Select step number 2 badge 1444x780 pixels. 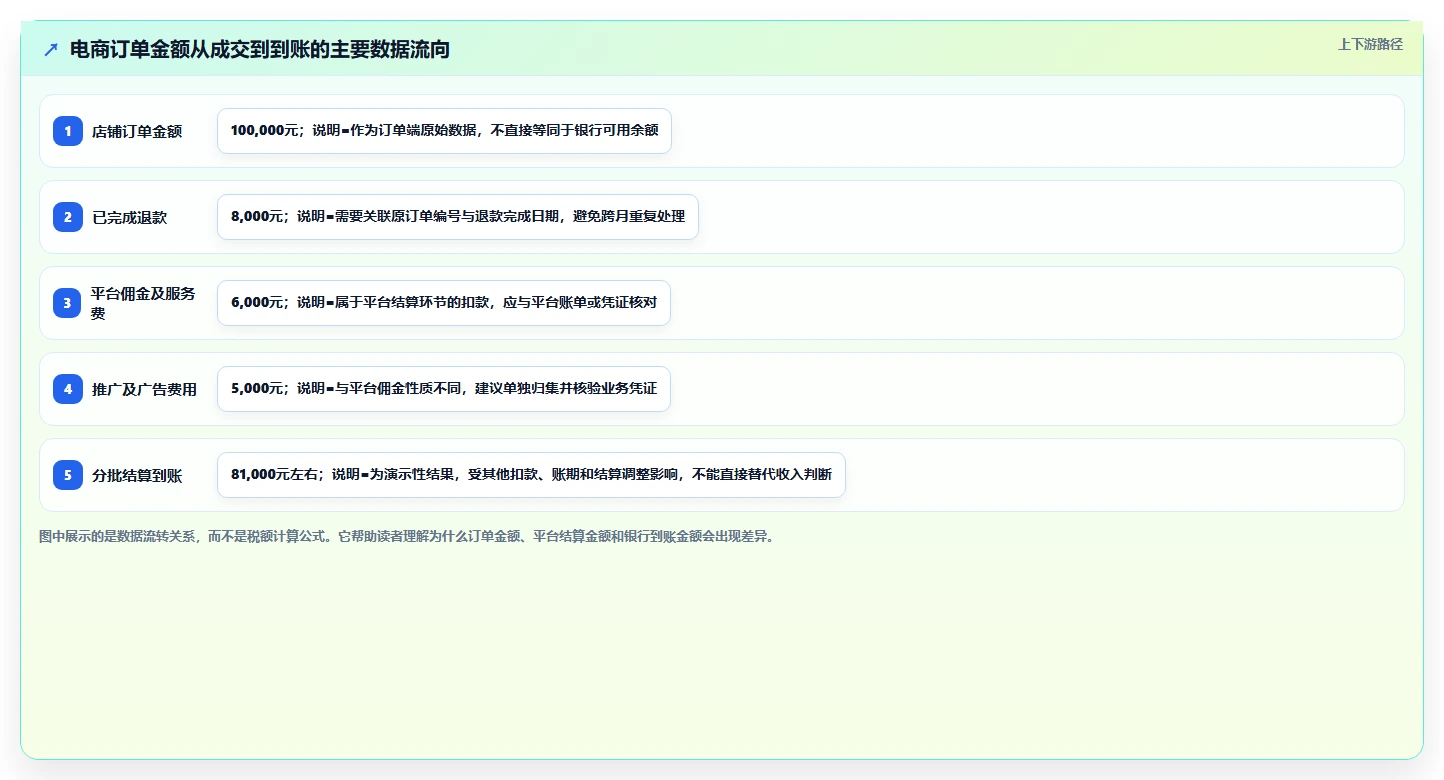point(68,217)
